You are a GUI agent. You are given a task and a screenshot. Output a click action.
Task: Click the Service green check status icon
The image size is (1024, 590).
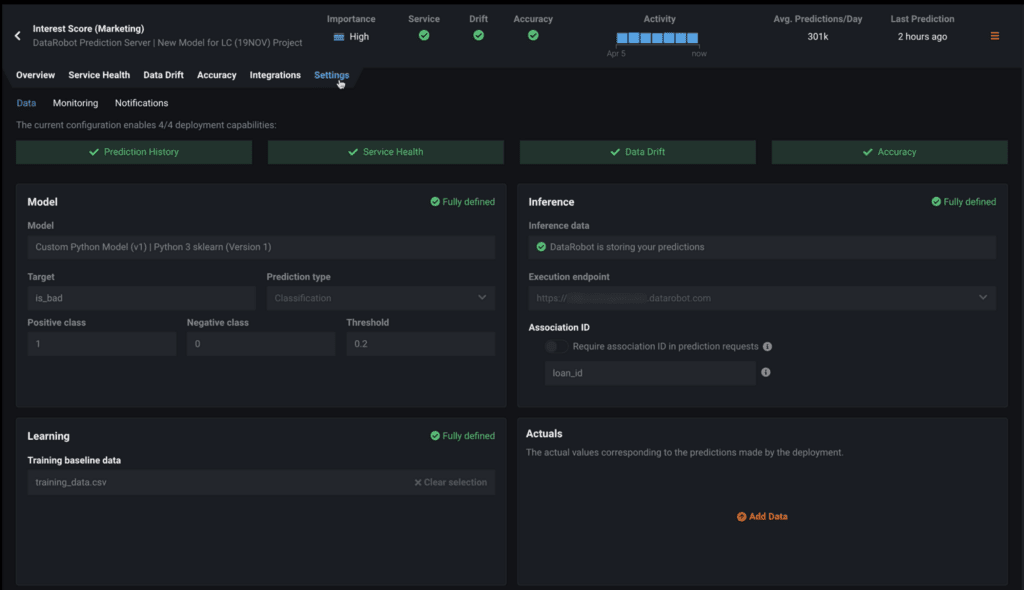tap(424, 35)
